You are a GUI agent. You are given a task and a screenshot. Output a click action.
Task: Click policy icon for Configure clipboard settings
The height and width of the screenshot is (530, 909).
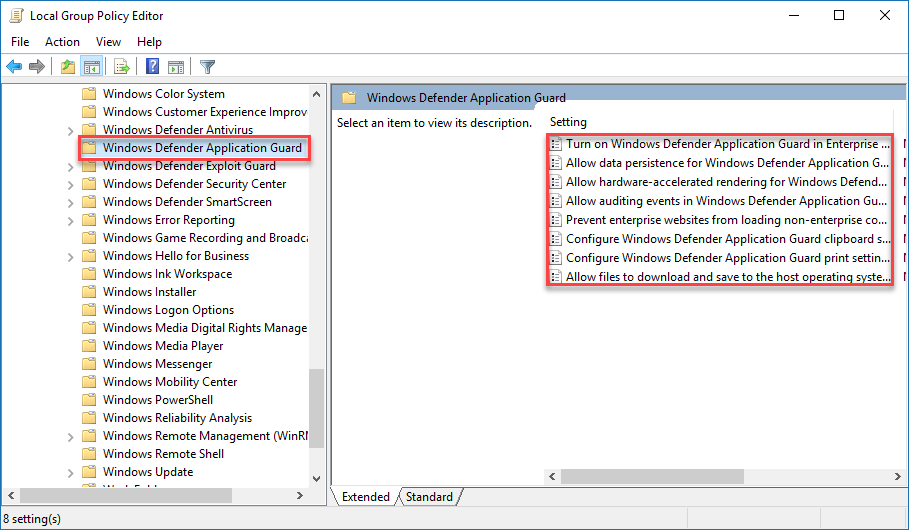(555, 239)
